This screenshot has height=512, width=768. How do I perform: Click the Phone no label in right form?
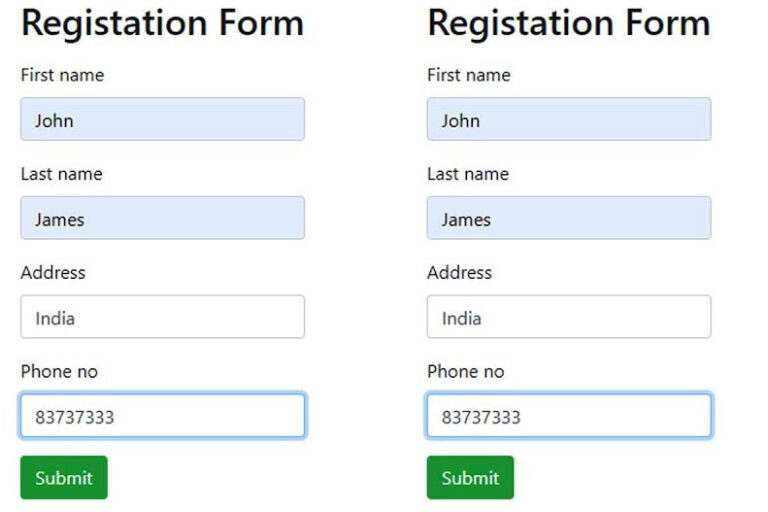tap(466, 371)
